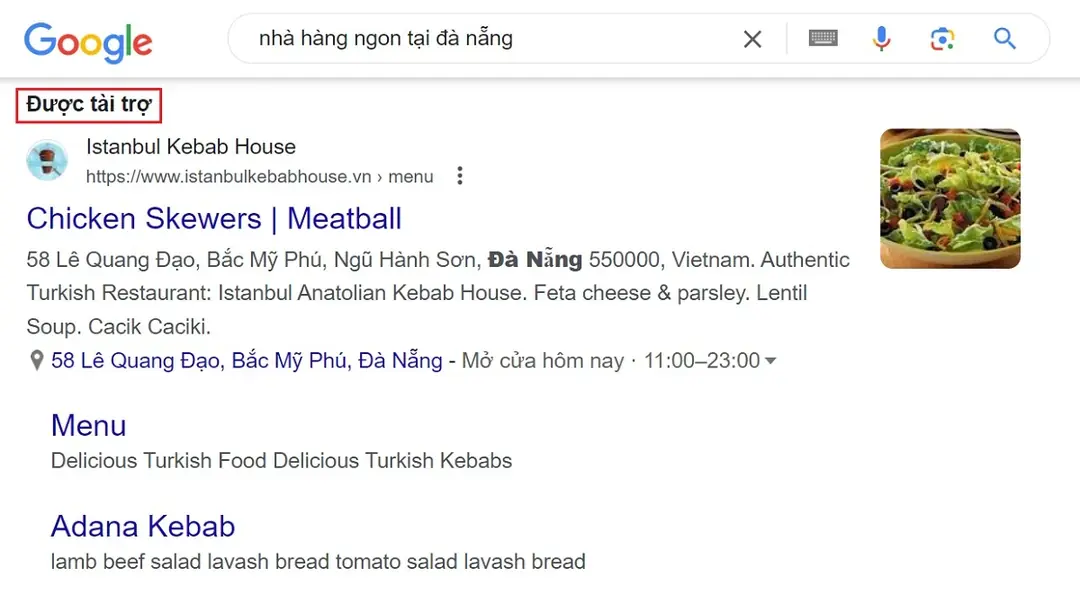Open the Chicken Skewers | Meatball result

(x=214, y=219)
